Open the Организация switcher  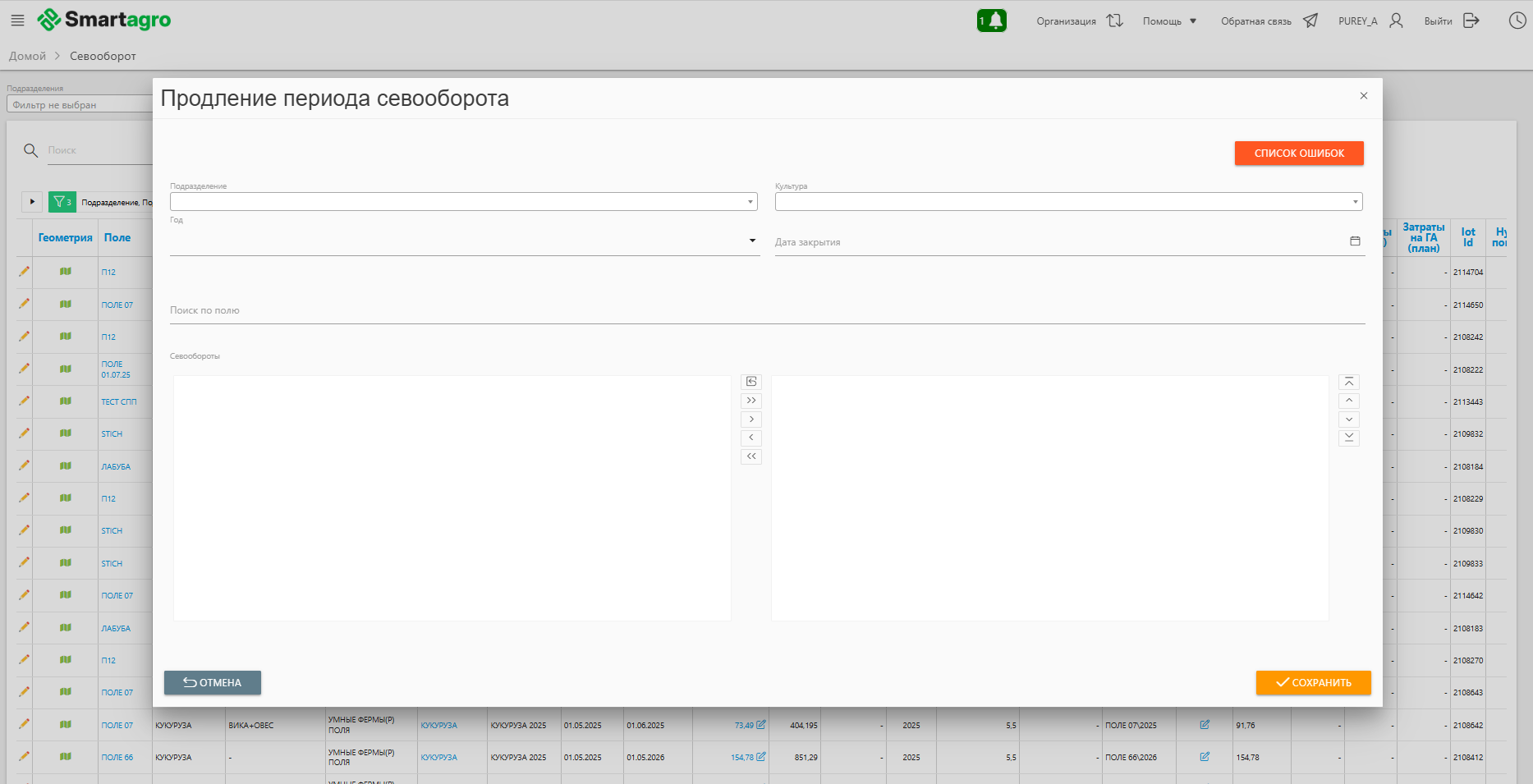(1079, 21)
